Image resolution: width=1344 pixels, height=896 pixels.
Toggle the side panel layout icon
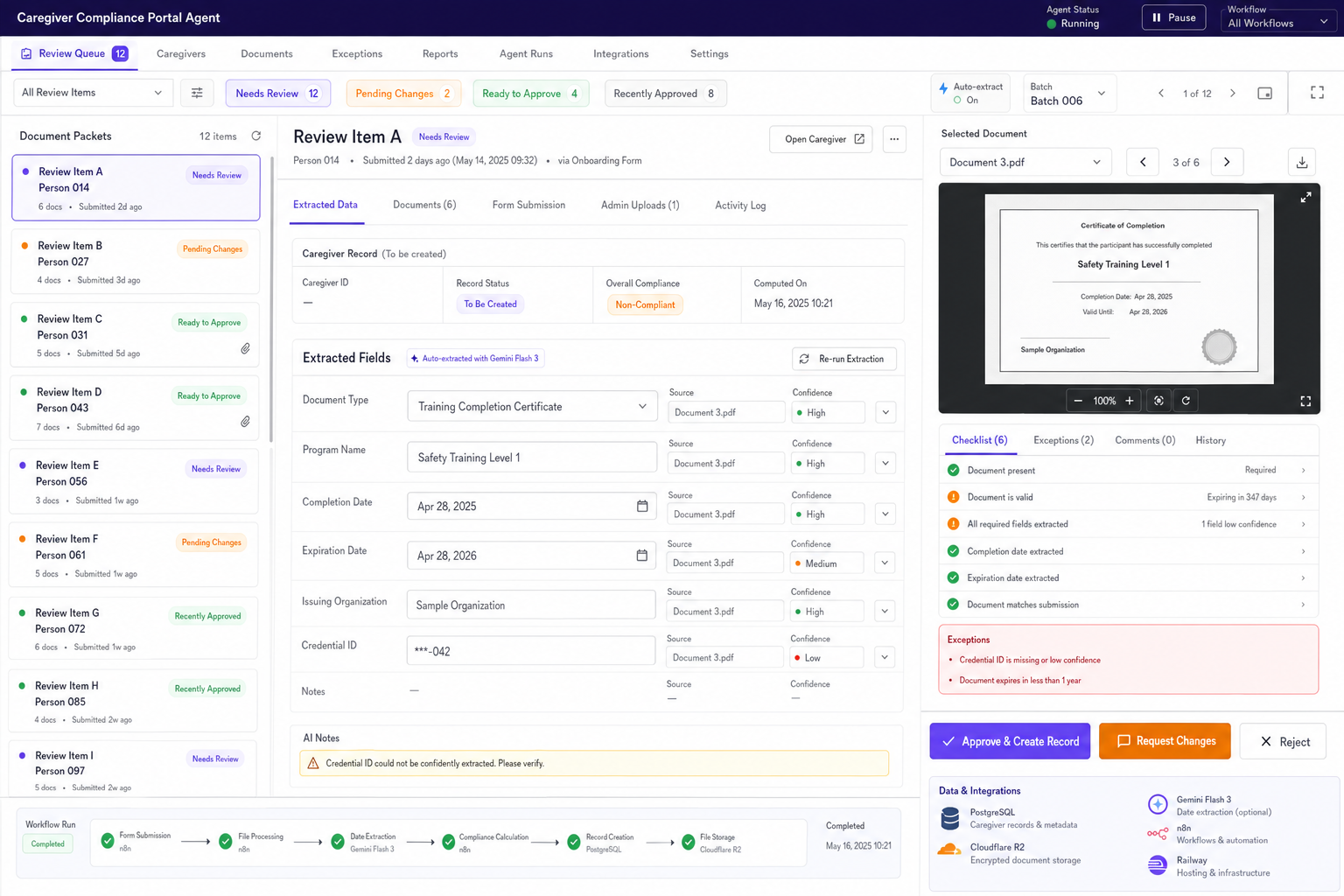[1264, 93]
